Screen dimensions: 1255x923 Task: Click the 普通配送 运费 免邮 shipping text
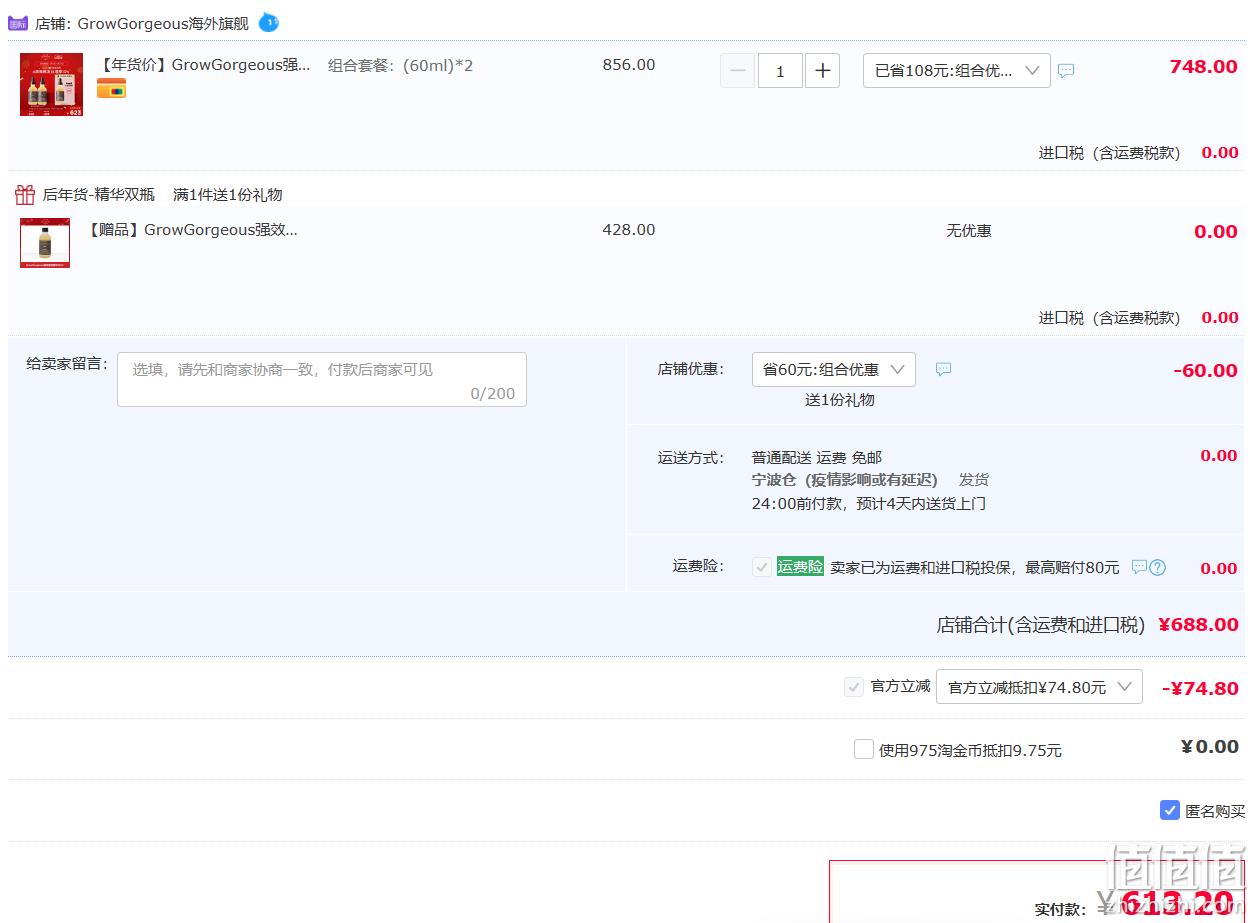[817, 458]
